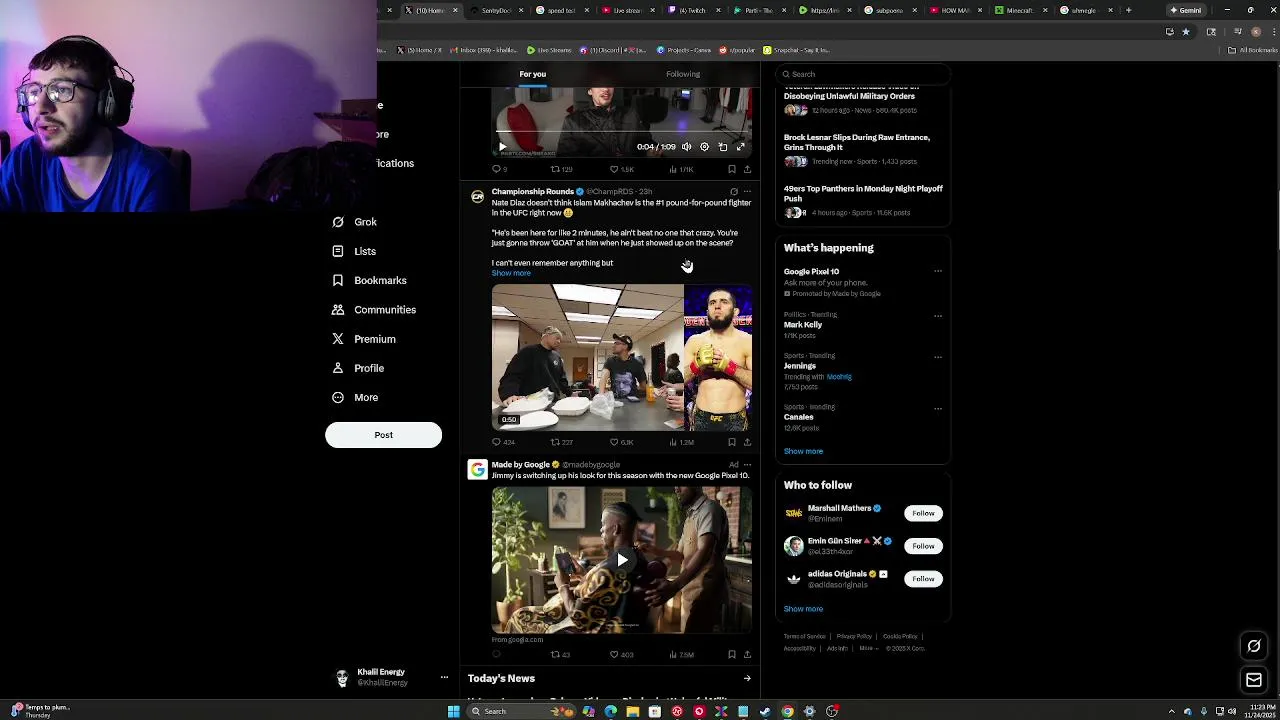Open the Championship Rounds profile avatar

point(477,197)
